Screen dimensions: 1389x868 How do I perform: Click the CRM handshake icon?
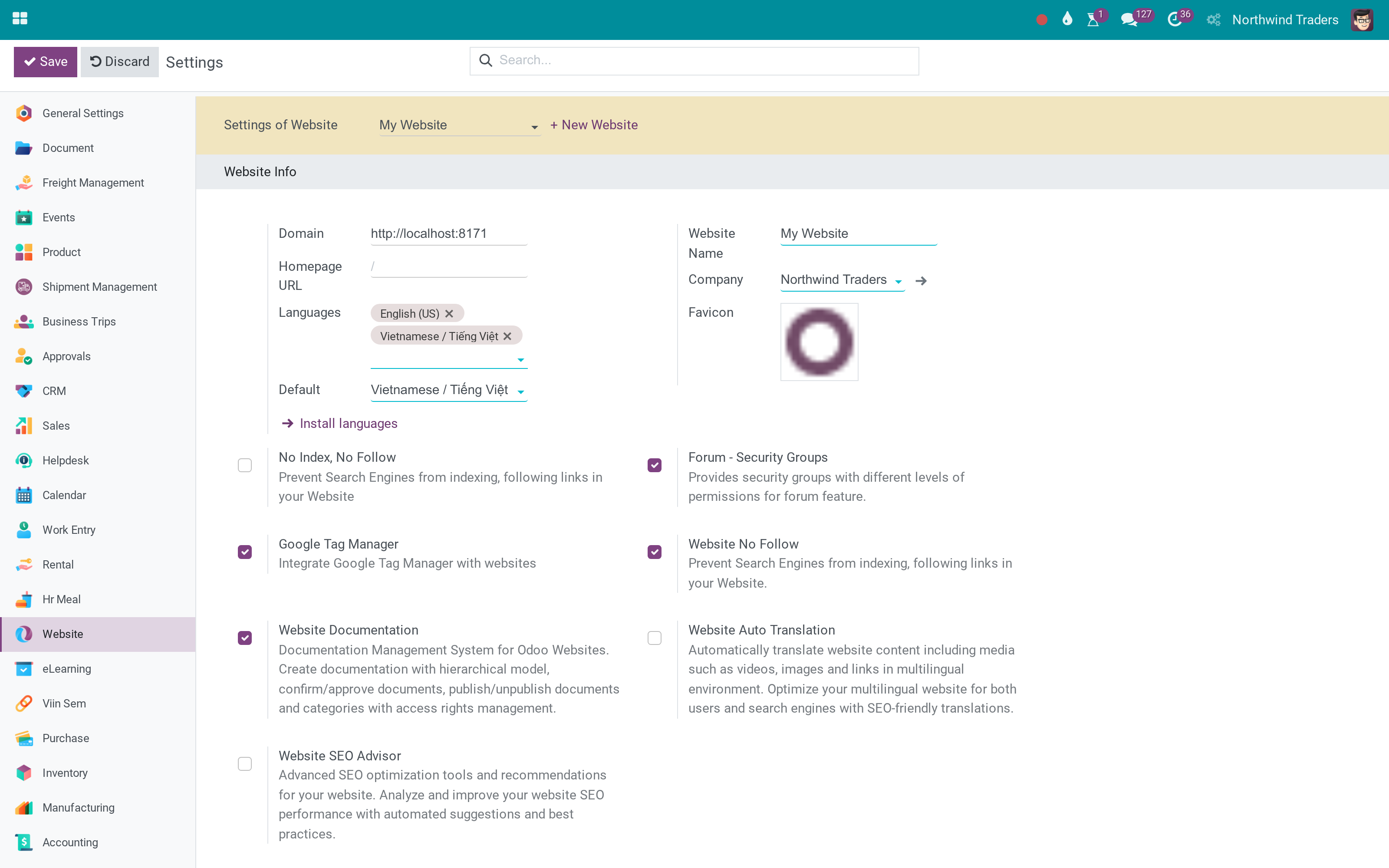coord(23,391)
